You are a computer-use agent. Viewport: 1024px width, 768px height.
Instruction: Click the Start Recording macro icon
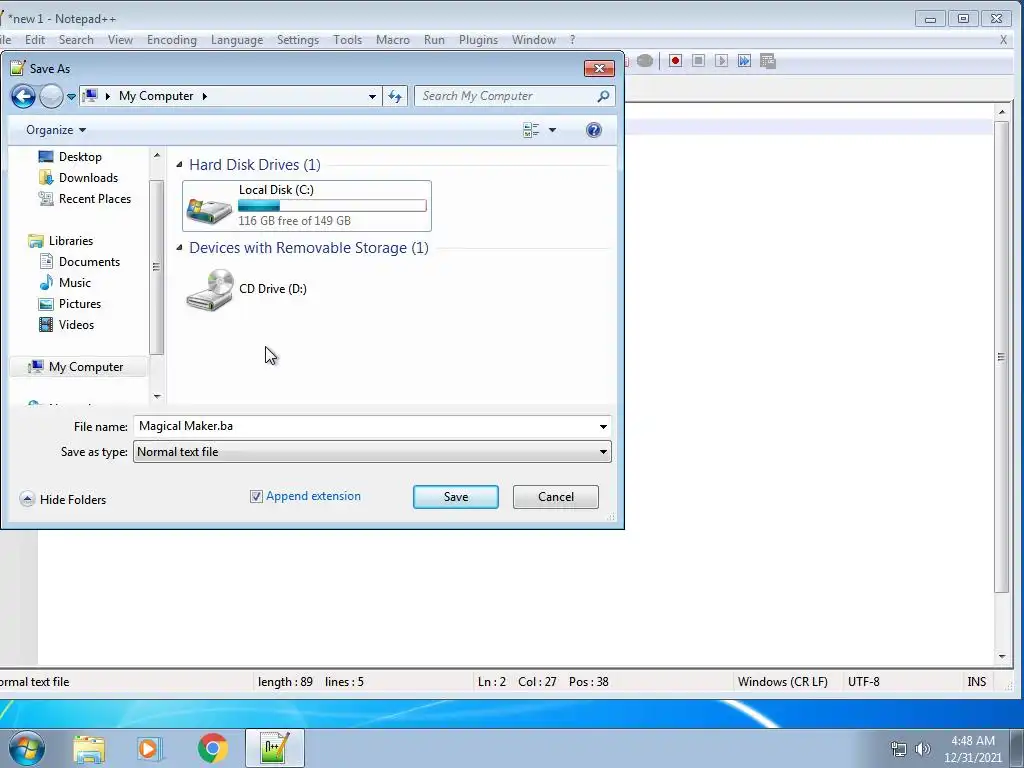(x=675, y=61)
